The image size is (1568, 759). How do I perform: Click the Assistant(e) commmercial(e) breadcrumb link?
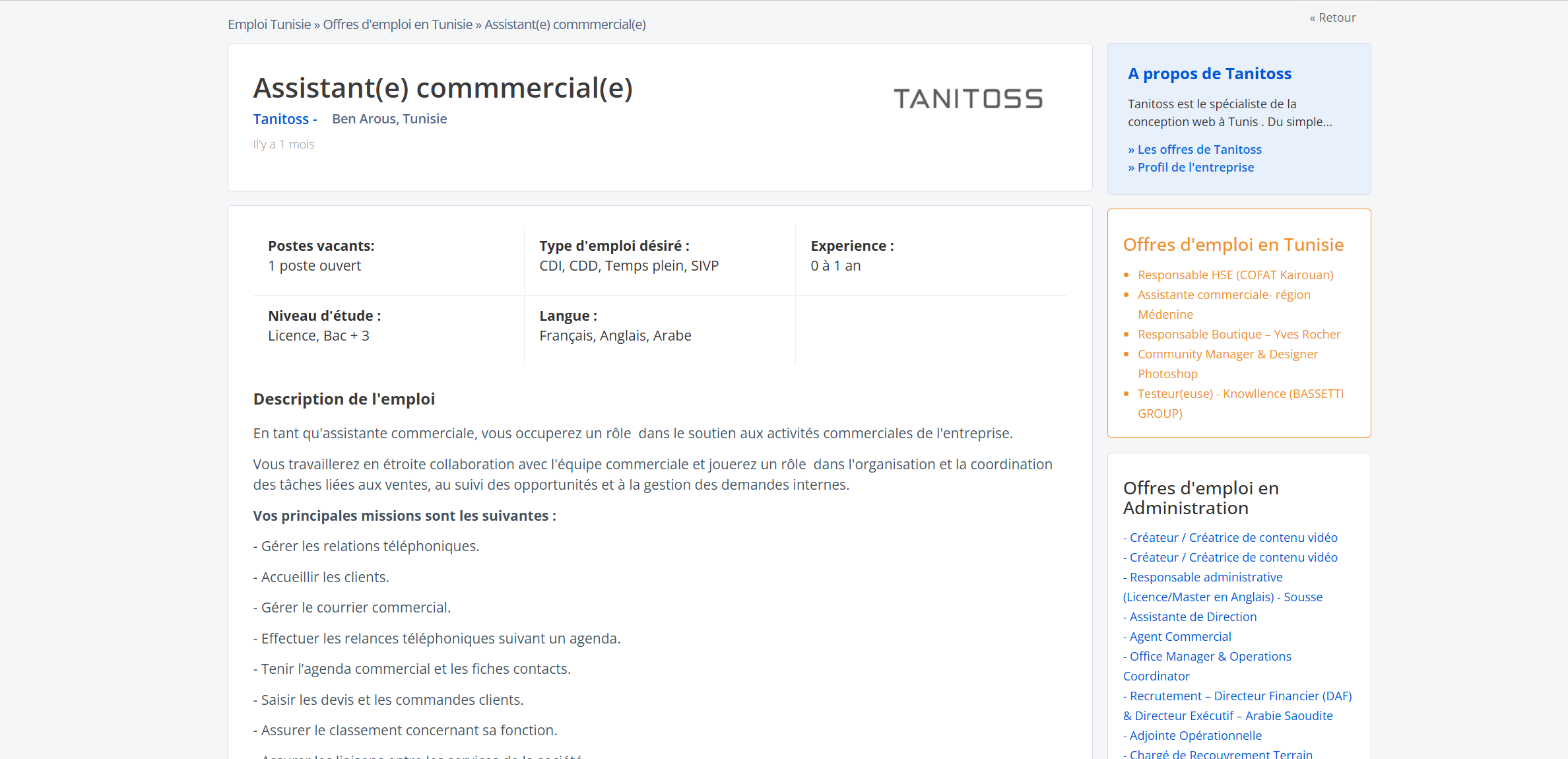pos(565,24)
